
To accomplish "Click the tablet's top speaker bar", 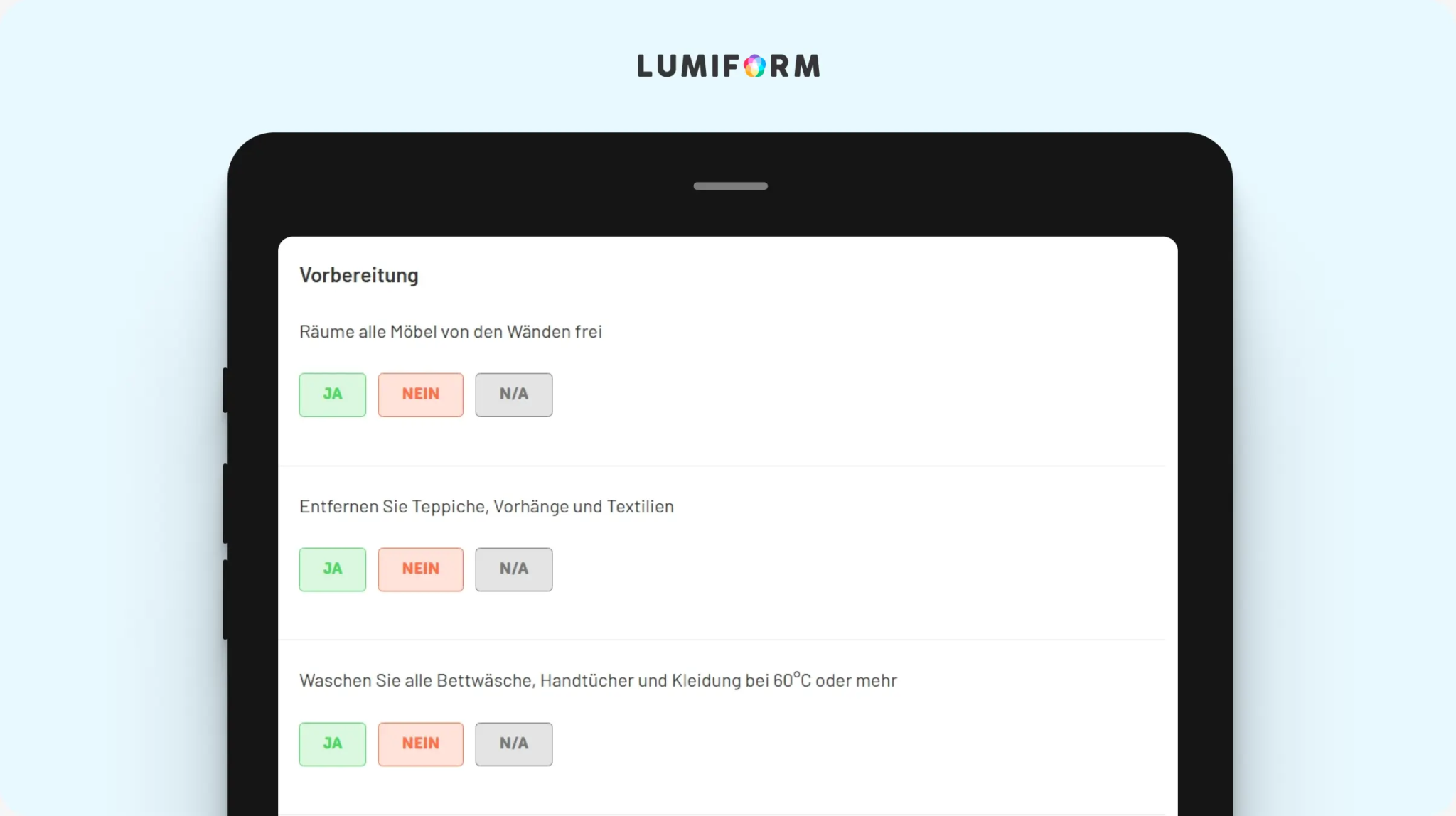I will [730, 186].
